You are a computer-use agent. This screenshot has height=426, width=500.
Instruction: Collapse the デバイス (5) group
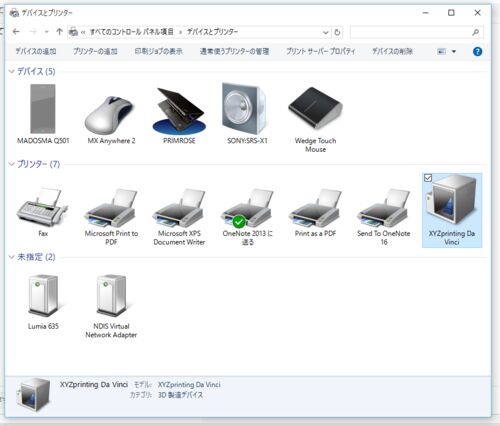click(x=12, y=71)
